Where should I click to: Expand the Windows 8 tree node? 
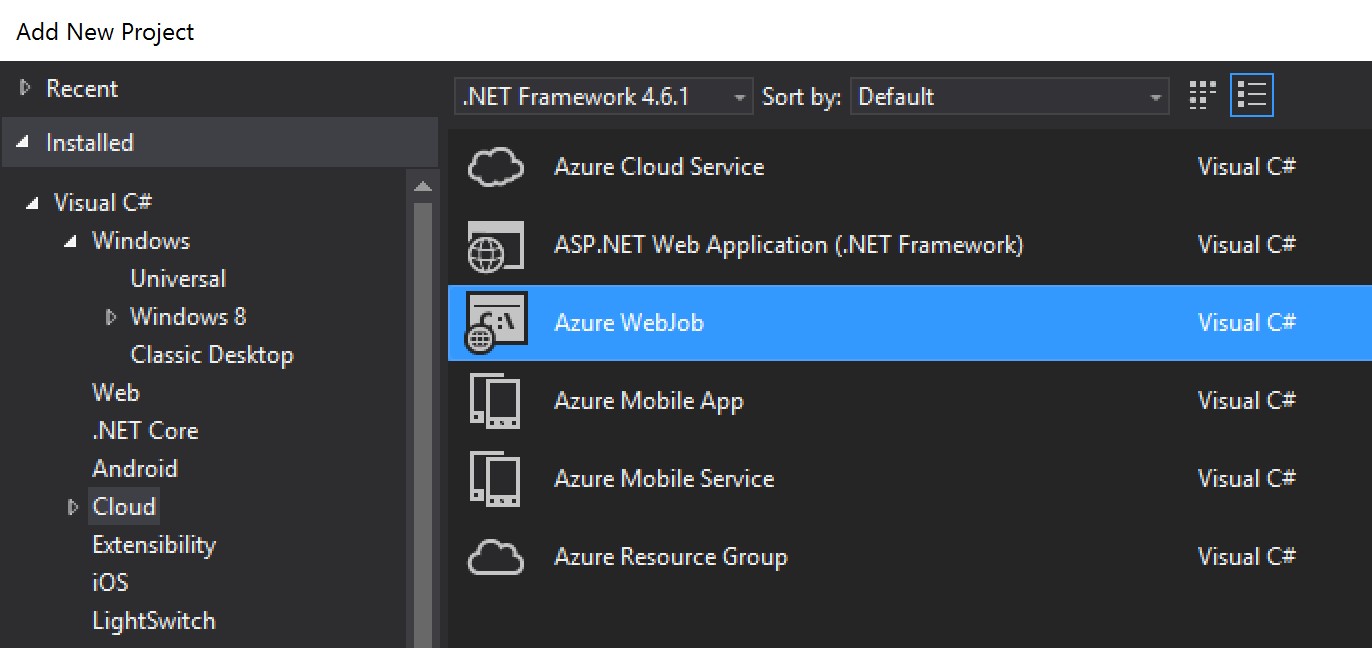(x=111, y=317)
